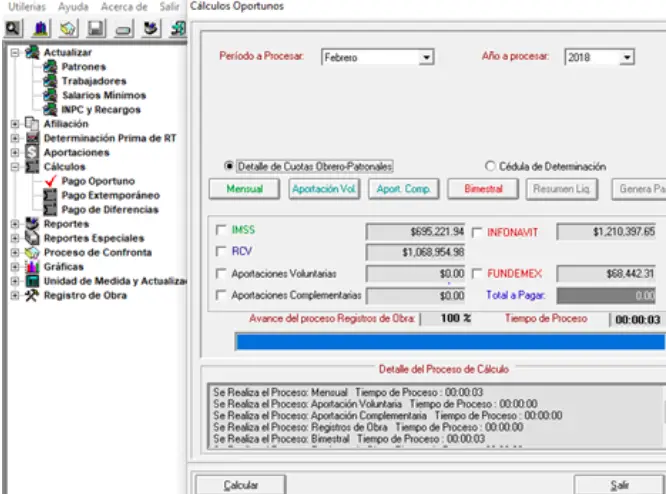Collapse the Cálculos tree node
The height and width of the screenshot is (494, 666).
(x=15, y=167)
